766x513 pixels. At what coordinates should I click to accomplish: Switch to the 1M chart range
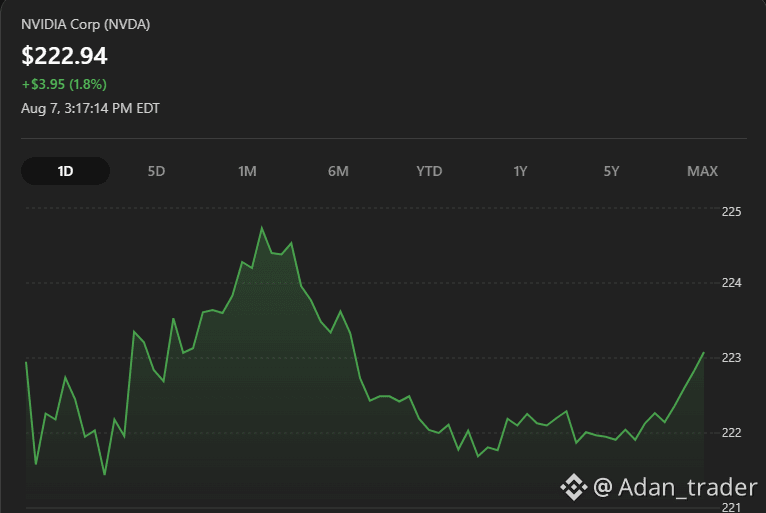[247, 171]
